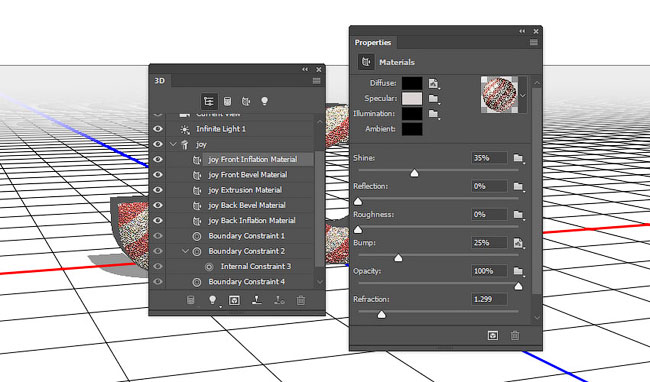Click Refraction slider handle

(x=382, y=314)
